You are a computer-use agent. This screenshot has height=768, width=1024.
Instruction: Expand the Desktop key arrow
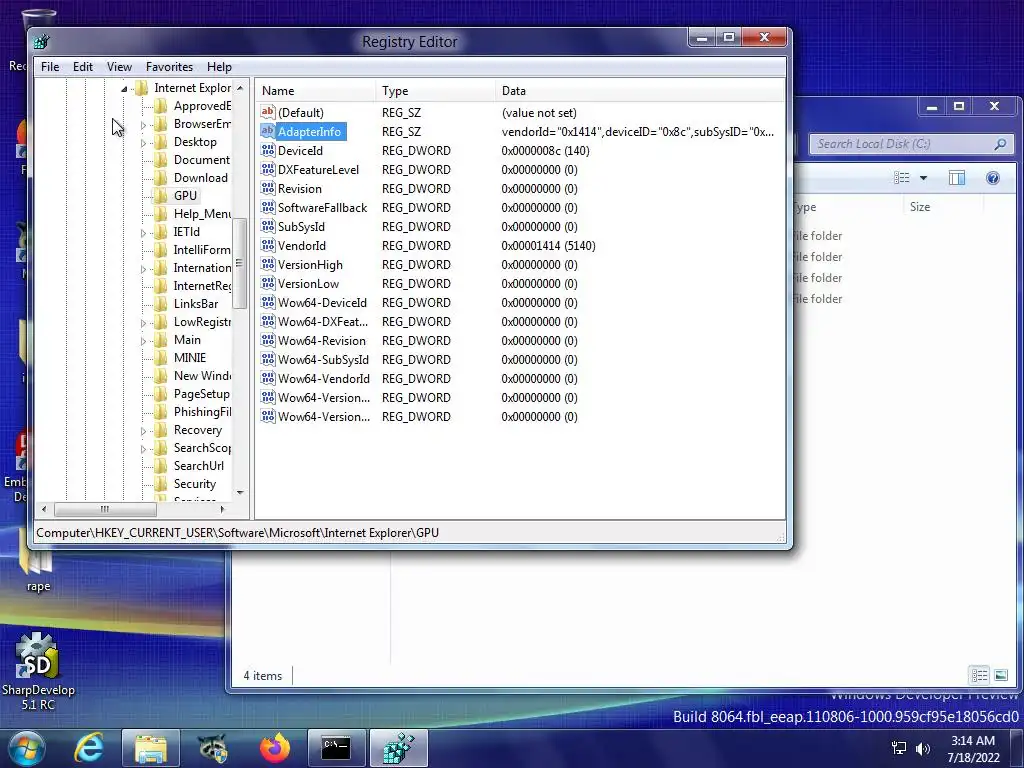[x=143, y=142]
